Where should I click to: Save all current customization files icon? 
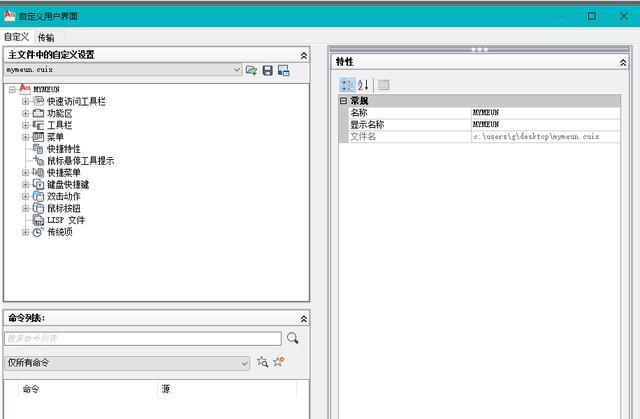pos(267,71)
